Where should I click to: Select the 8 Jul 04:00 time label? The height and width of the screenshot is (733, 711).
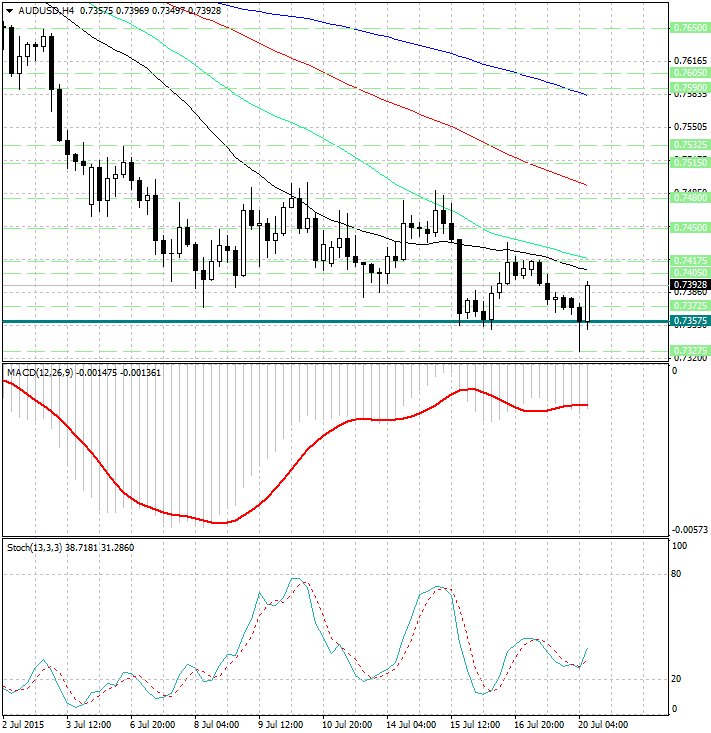pos(216,725)
